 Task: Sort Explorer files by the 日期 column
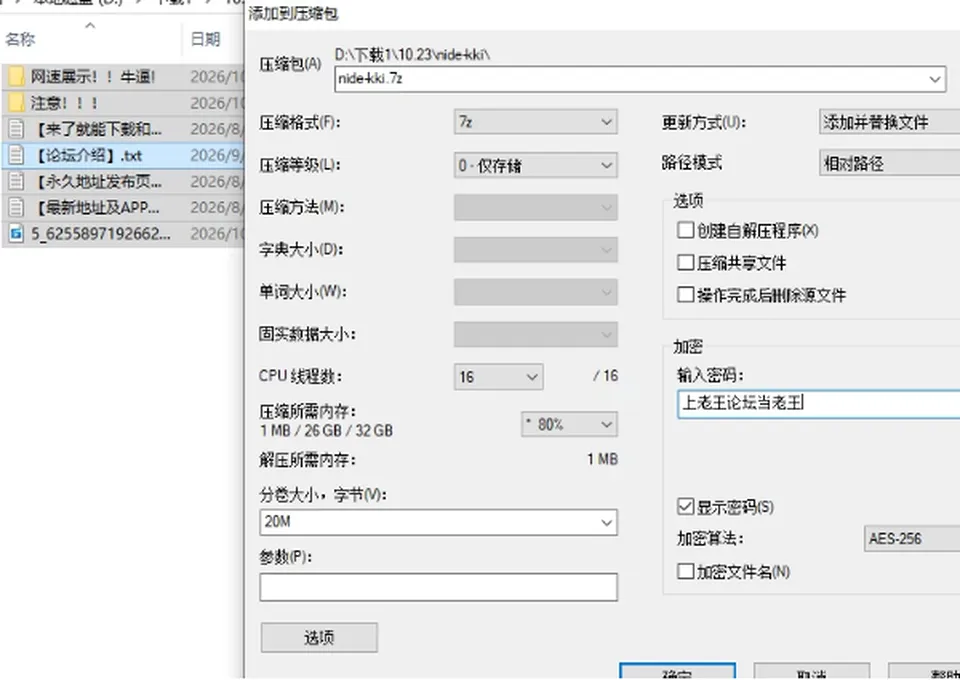coord(205,40)
